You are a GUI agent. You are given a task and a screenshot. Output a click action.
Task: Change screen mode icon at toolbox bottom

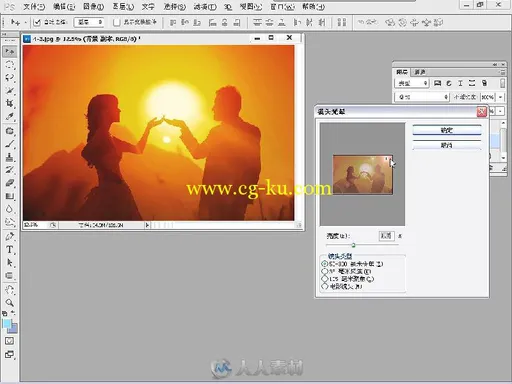coord(9,354)
